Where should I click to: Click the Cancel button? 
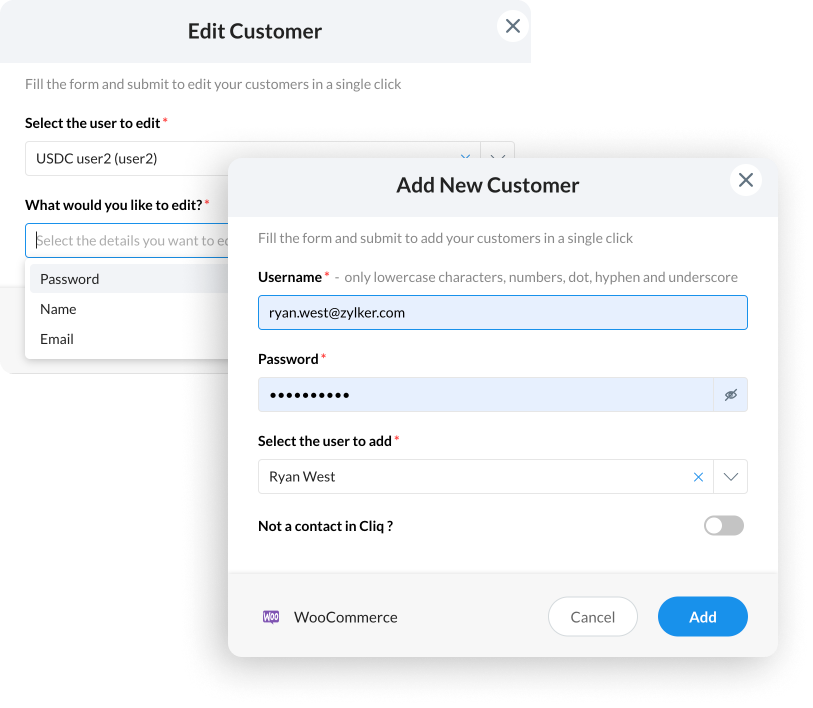(592, 617)
